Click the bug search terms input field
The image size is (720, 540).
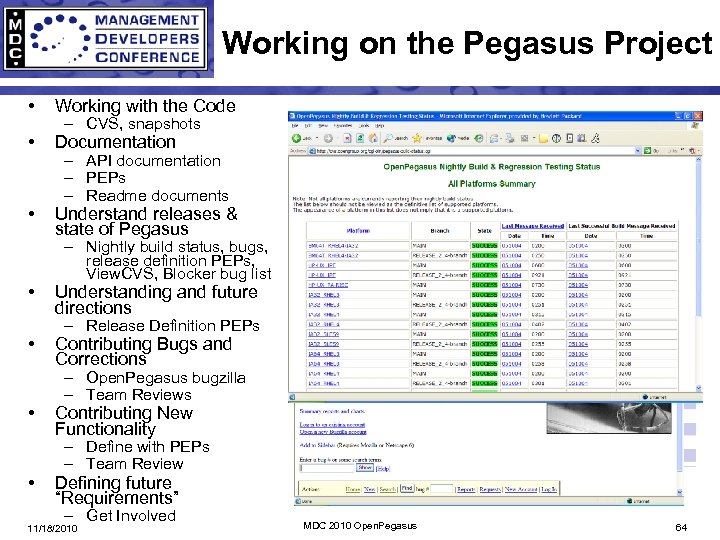click(x=327, y=468)
